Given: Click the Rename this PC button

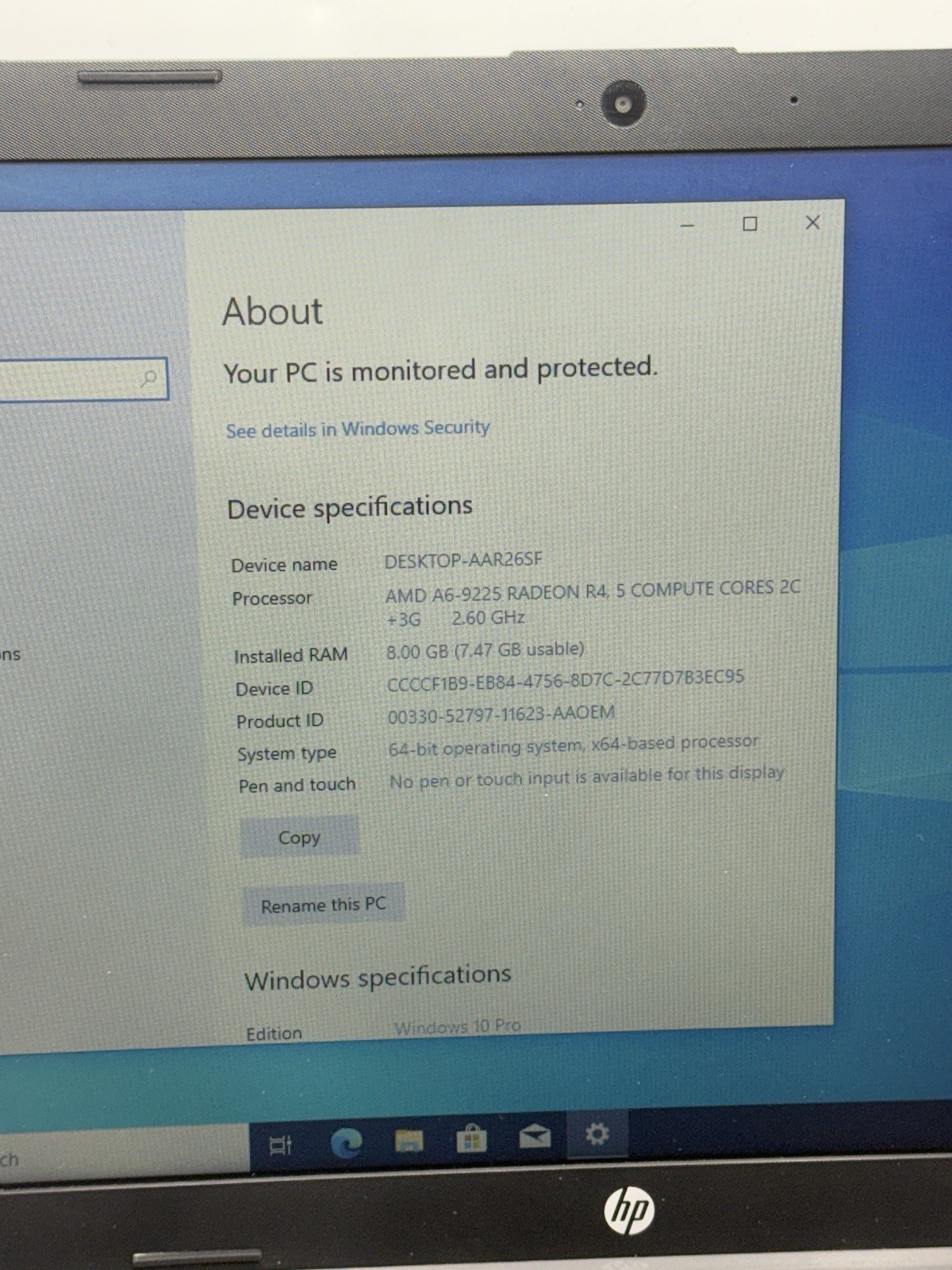Looking at the screenshot, I should [x=324, y=905].
